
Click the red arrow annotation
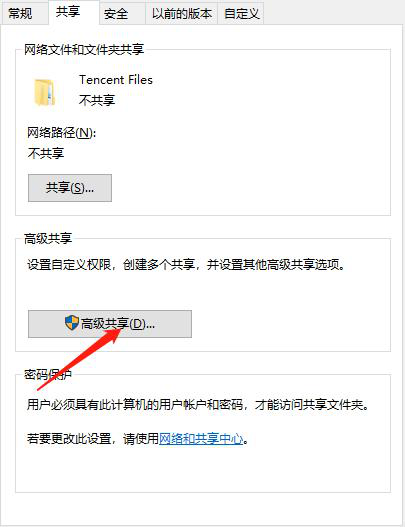79,360
